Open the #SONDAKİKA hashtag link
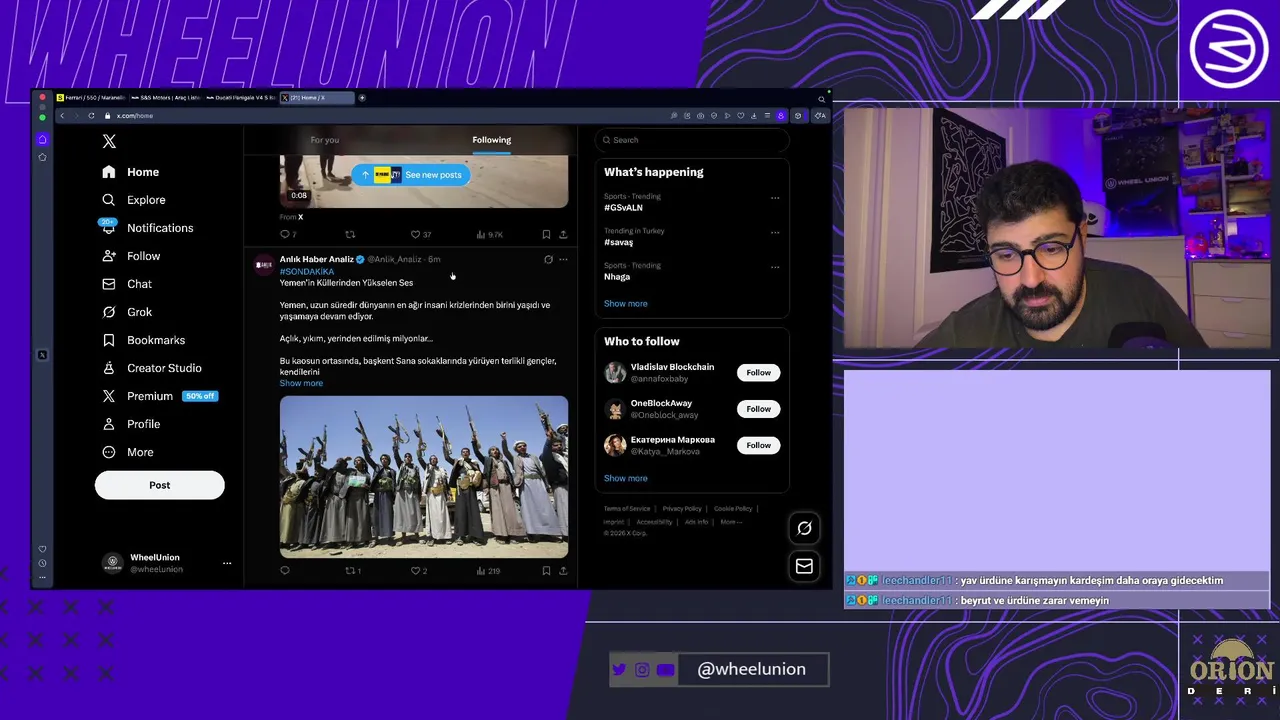 307,271
